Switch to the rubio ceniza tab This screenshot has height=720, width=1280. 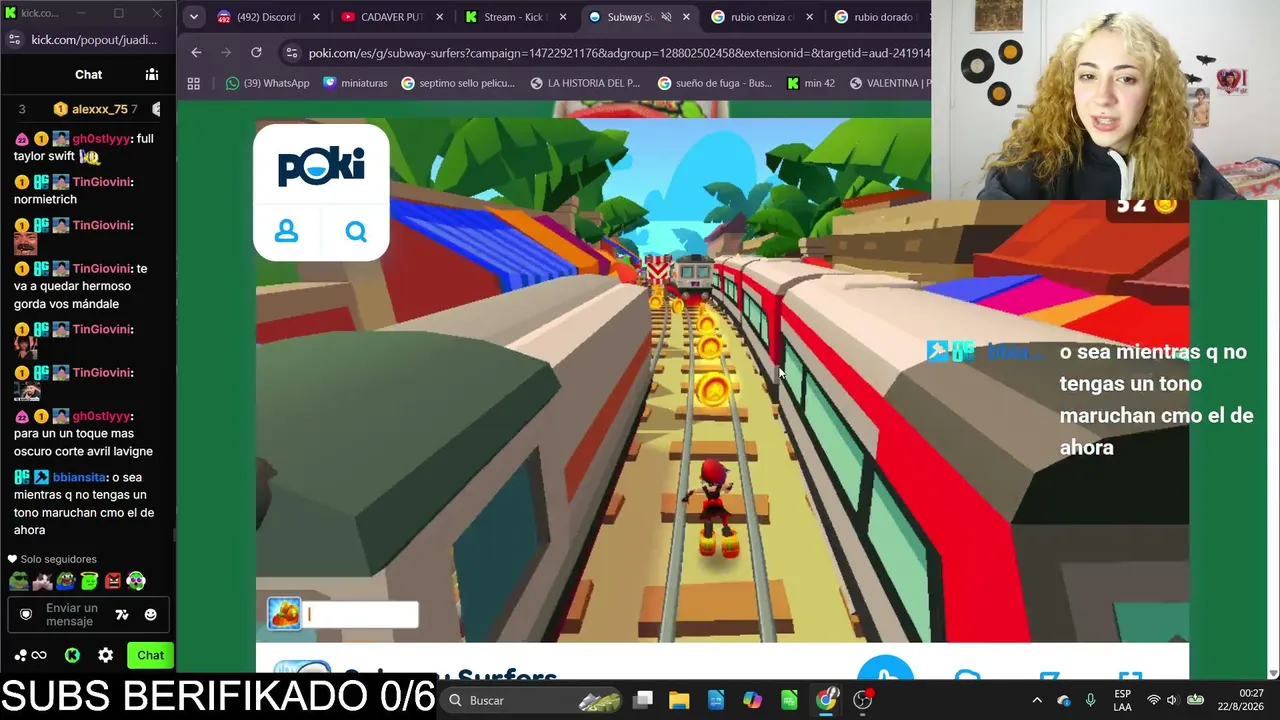point(762,17)
